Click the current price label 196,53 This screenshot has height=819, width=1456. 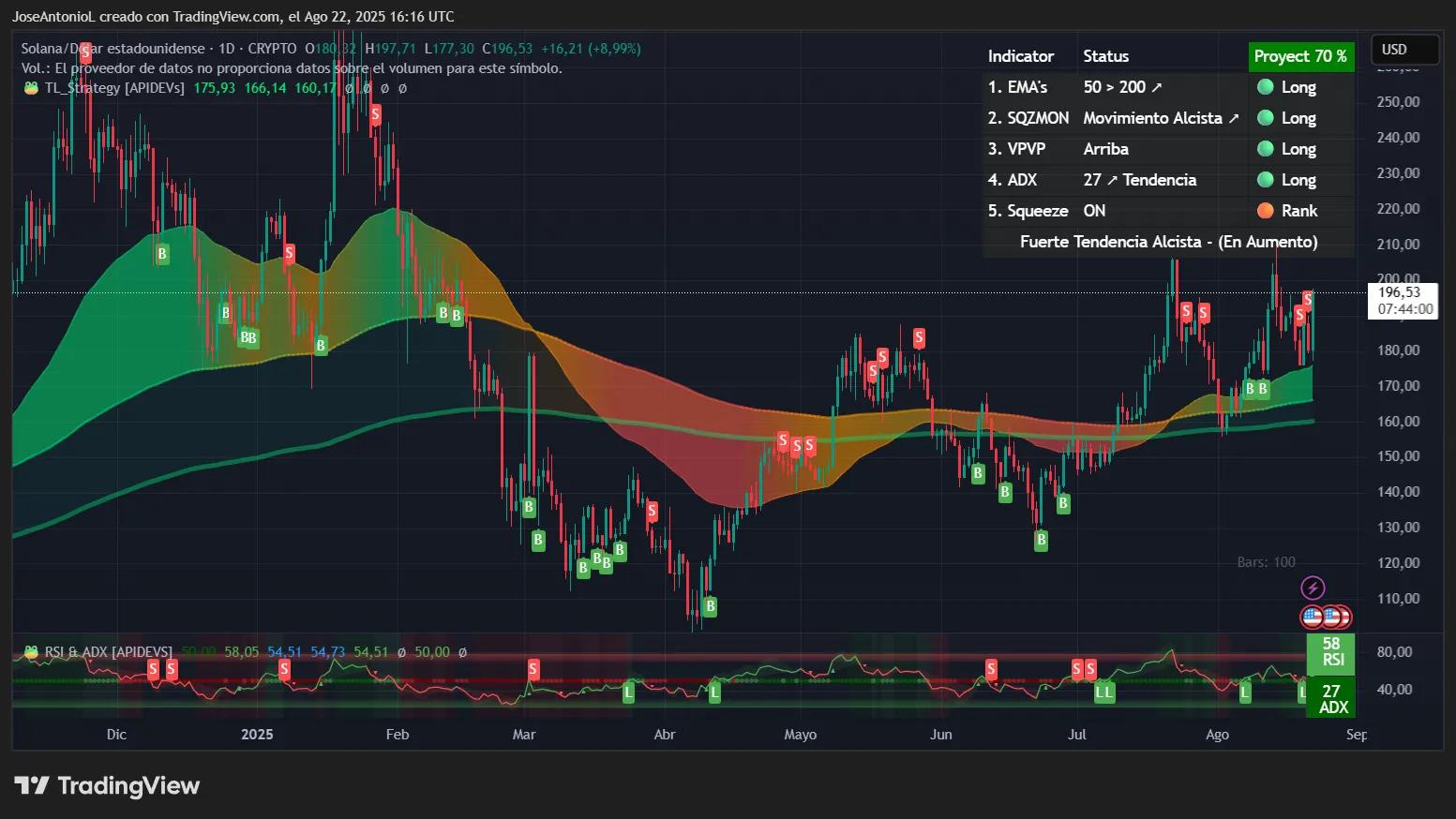pyautogui.click(x=1402, y=292)
